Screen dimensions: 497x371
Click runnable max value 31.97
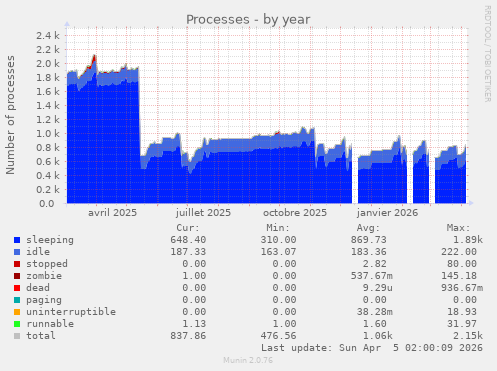tap(462, 324)
